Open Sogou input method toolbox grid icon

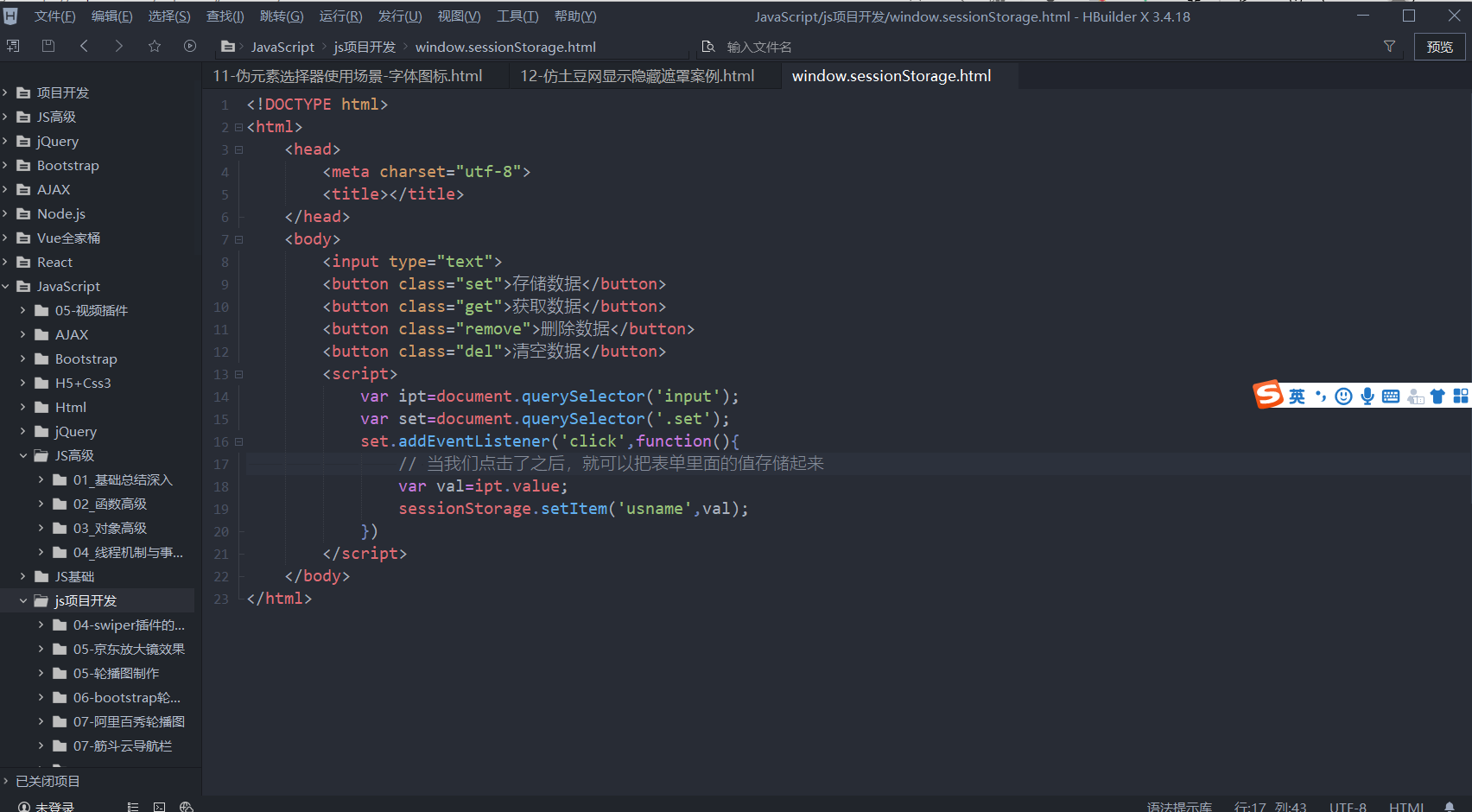click(1461, 396)
